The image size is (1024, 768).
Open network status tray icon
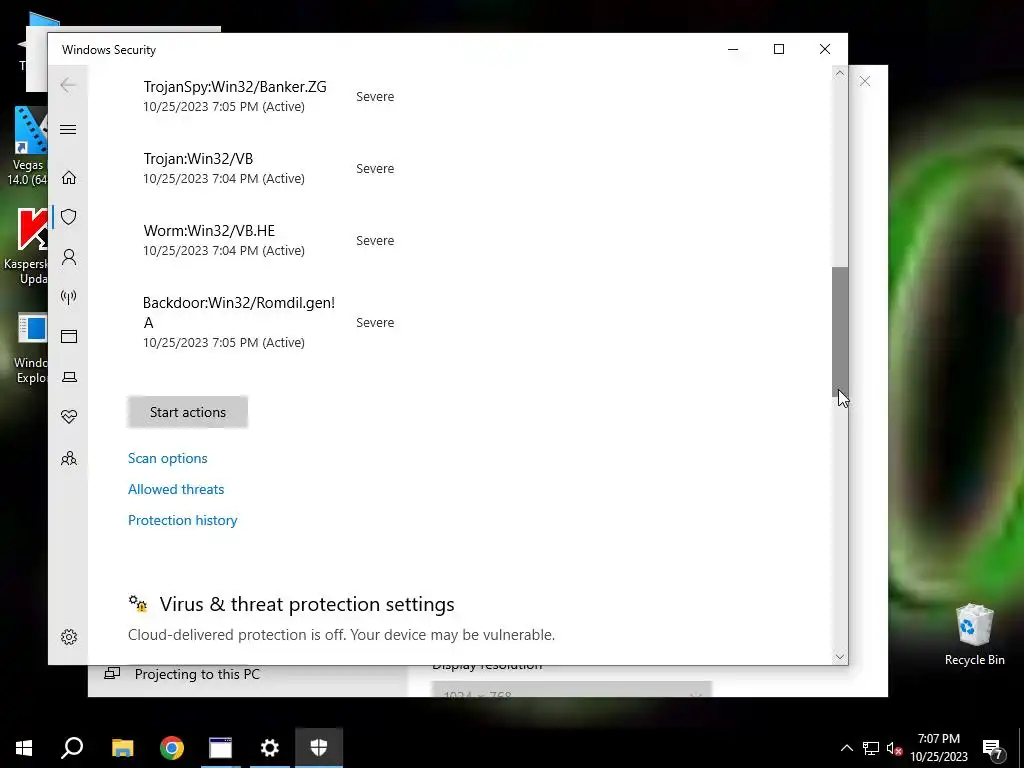point(871,748)
